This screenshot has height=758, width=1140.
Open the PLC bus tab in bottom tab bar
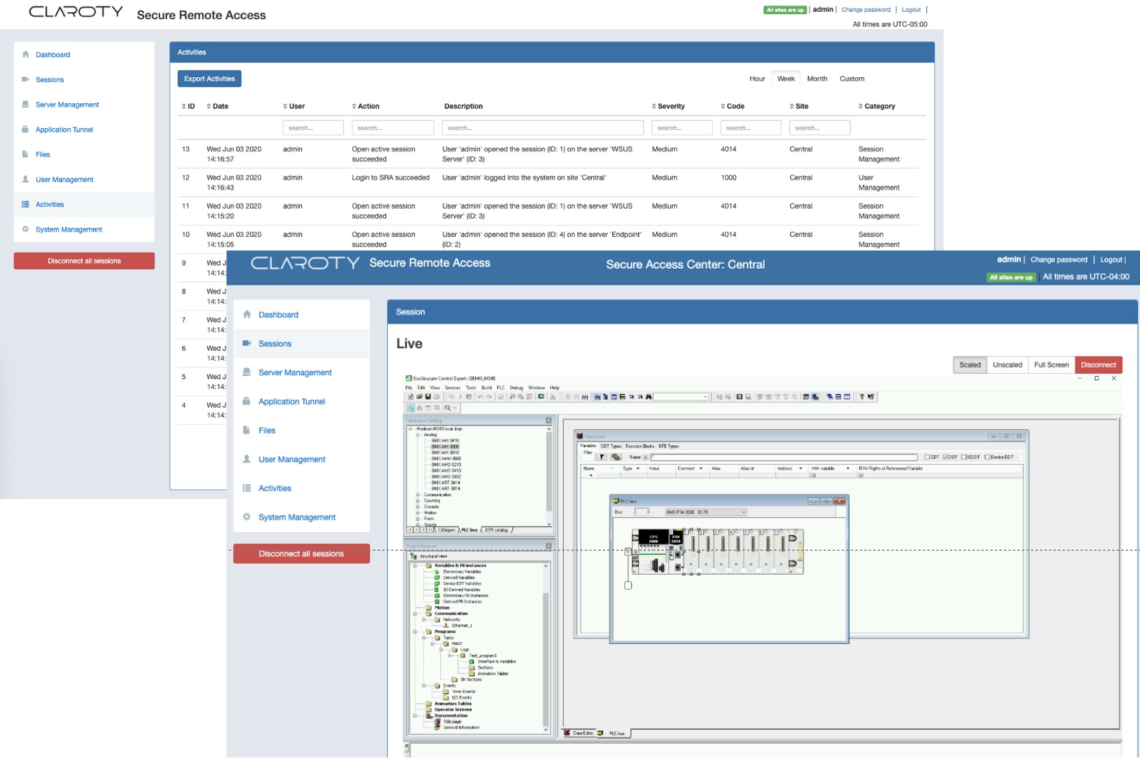click(612, 733)
